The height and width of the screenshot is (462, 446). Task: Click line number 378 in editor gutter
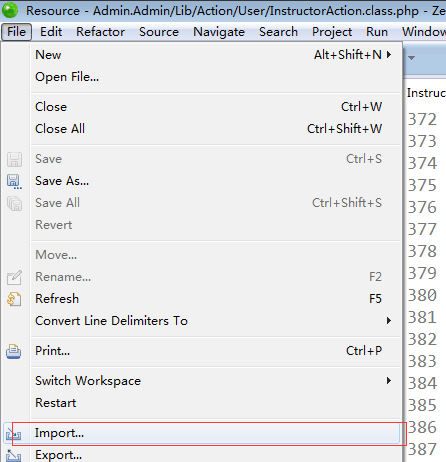click(x=422, y=251)
